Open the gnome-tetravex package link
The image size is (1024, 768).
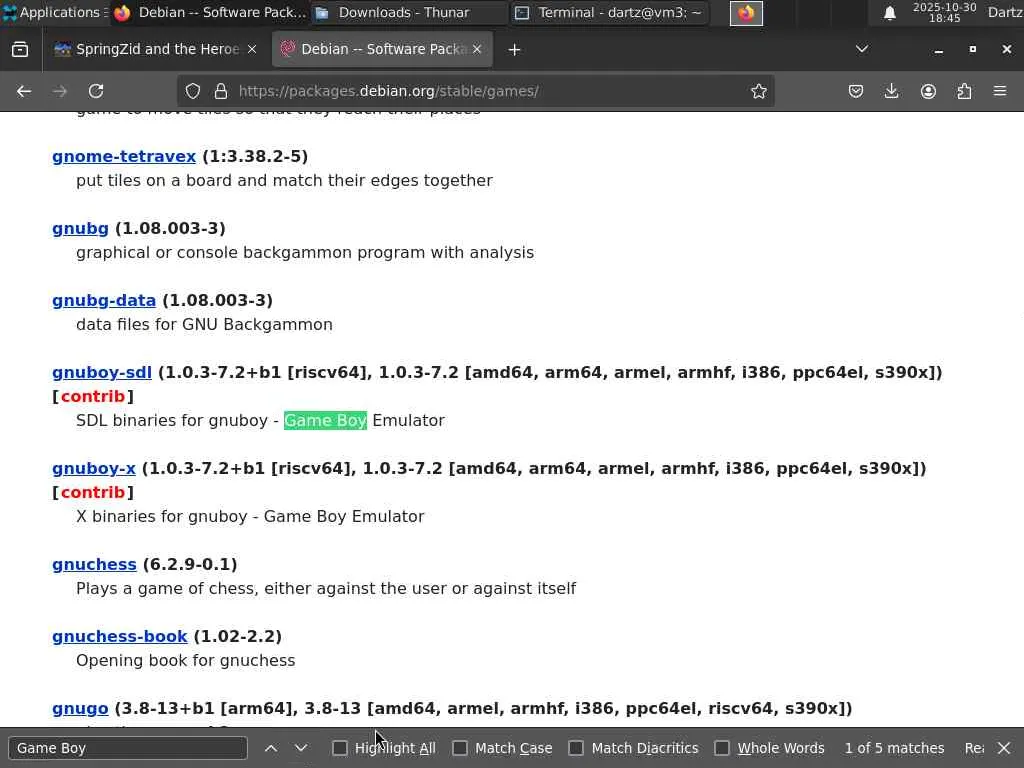coord(124,157)
